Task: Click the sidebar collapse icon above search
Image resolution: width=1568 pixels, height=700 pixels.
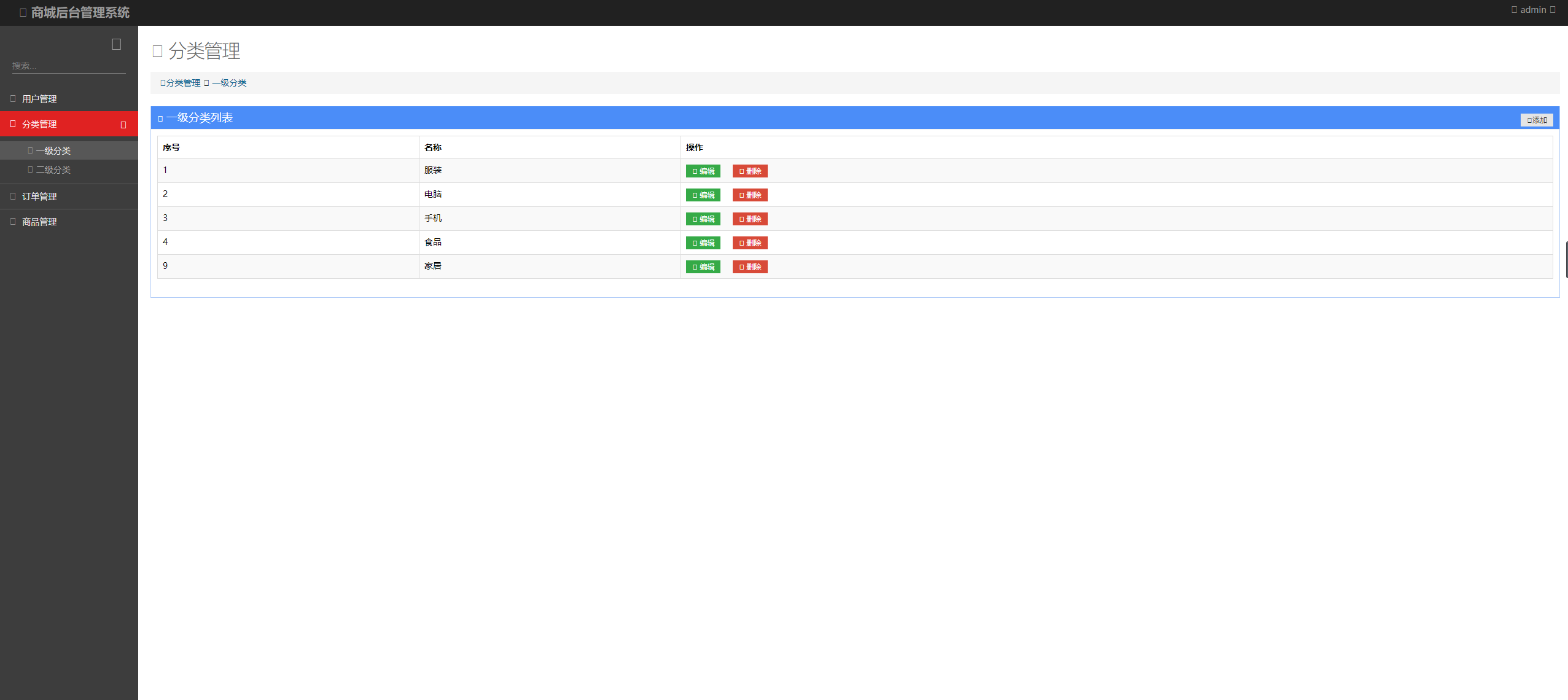Action: [x=116, y=44]
